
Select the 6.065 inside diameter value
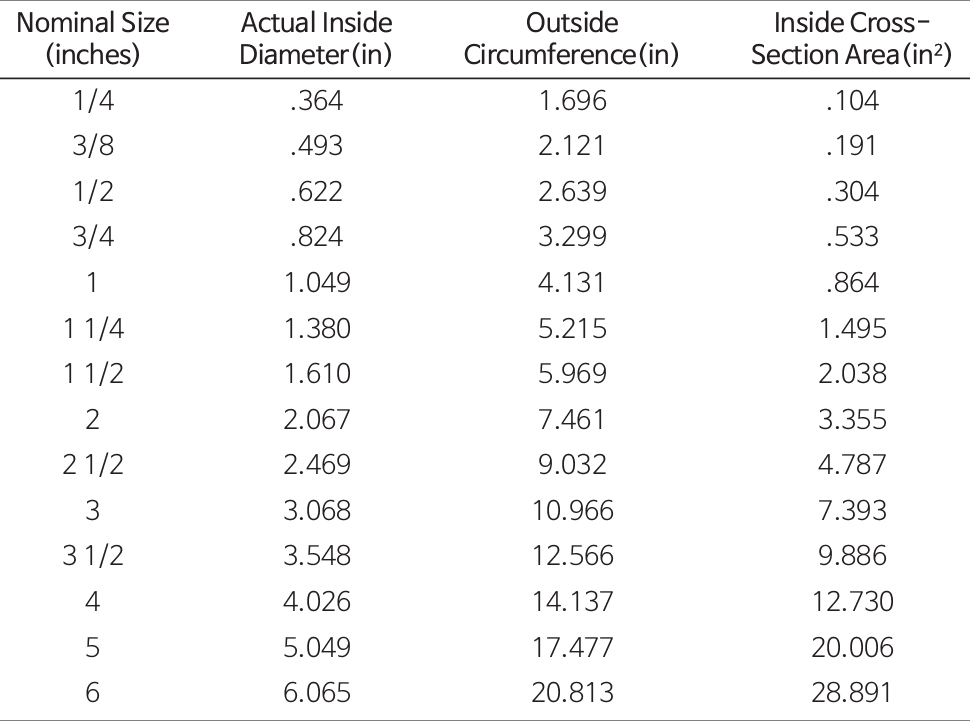(317, 692)
